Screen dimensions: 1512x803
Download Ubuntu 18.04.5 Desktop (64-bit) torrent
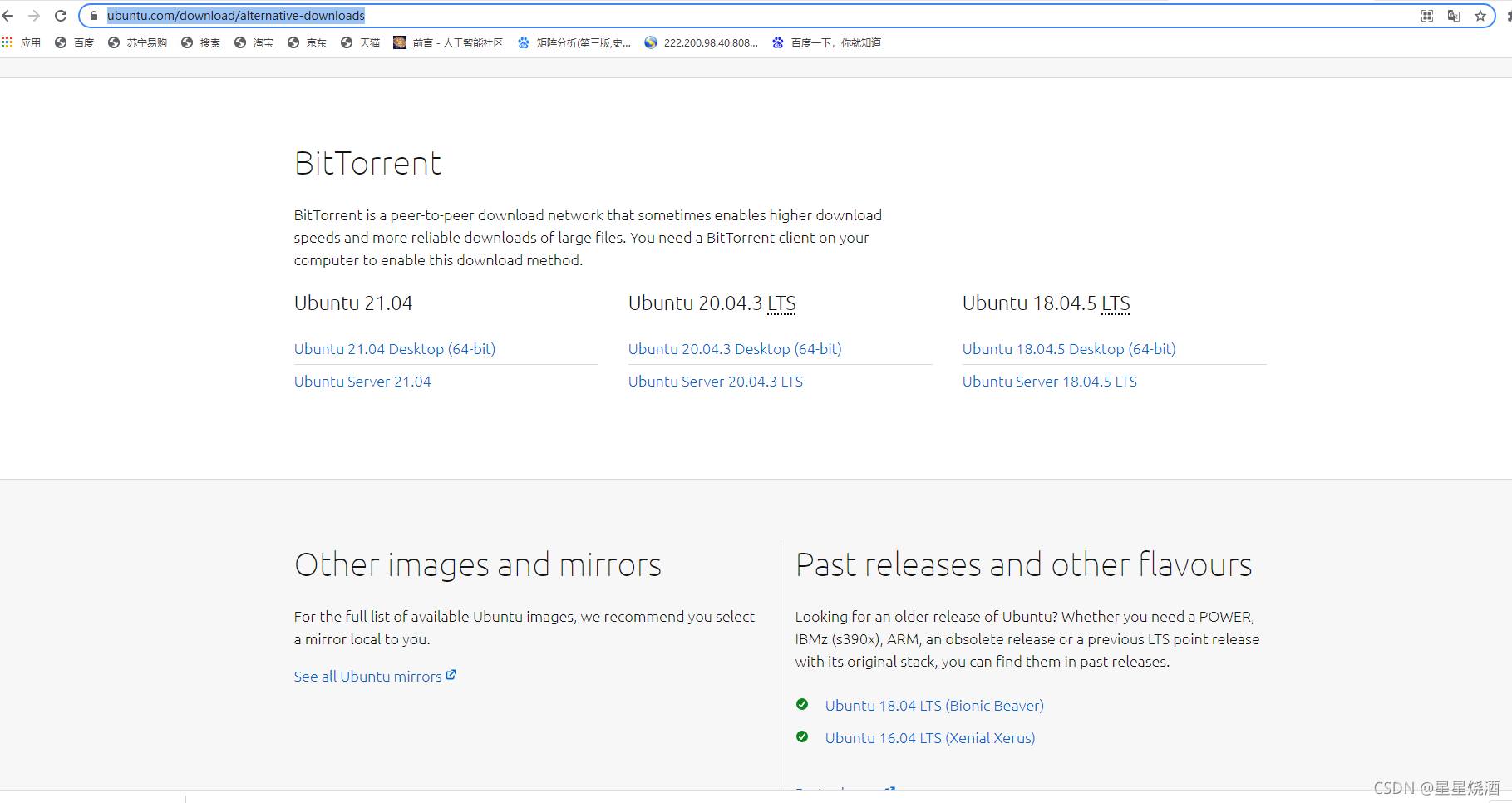[x=1069, y=349]
